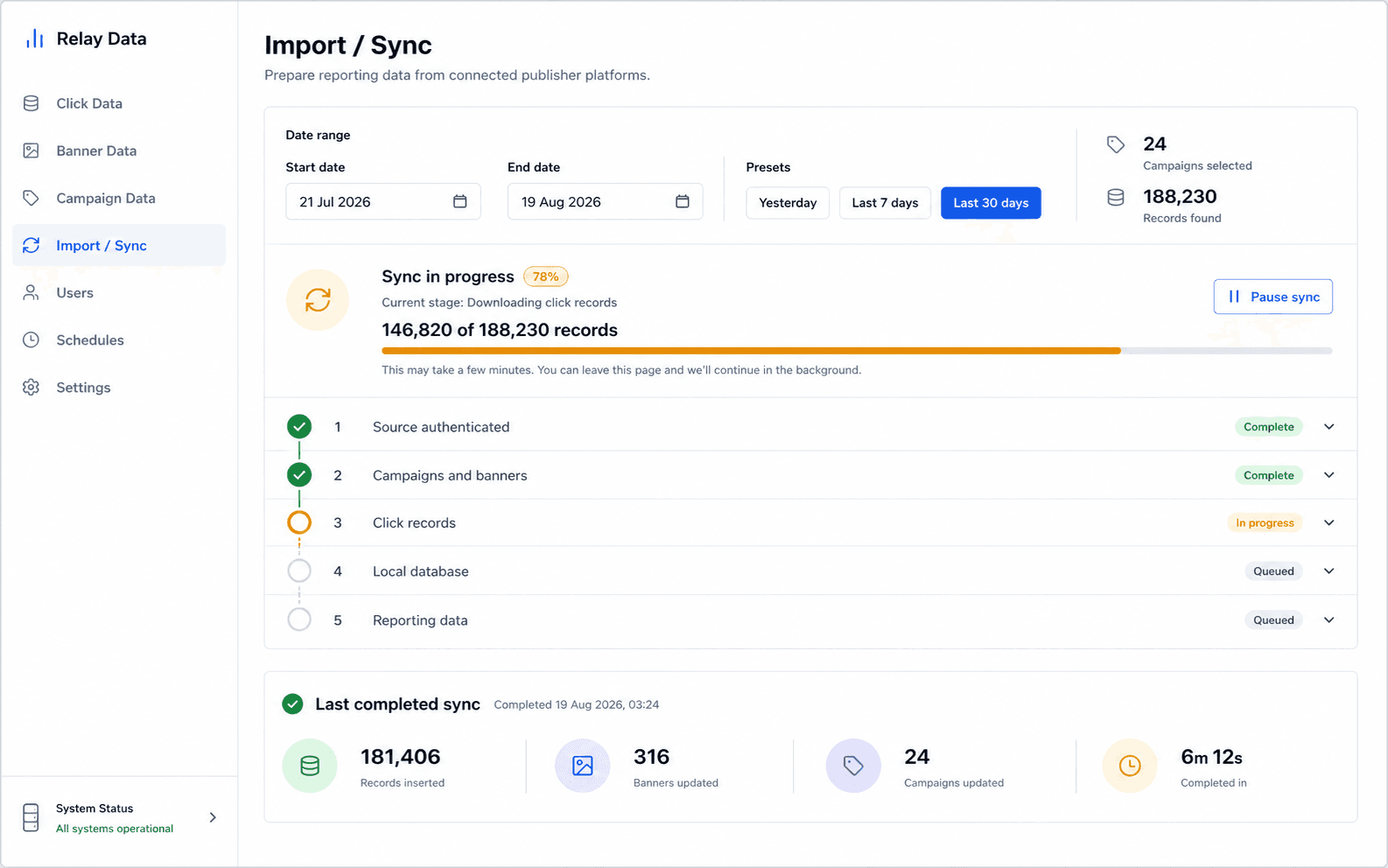
Task: Click the Schedules clock icon
Action: tap(31, 339)
